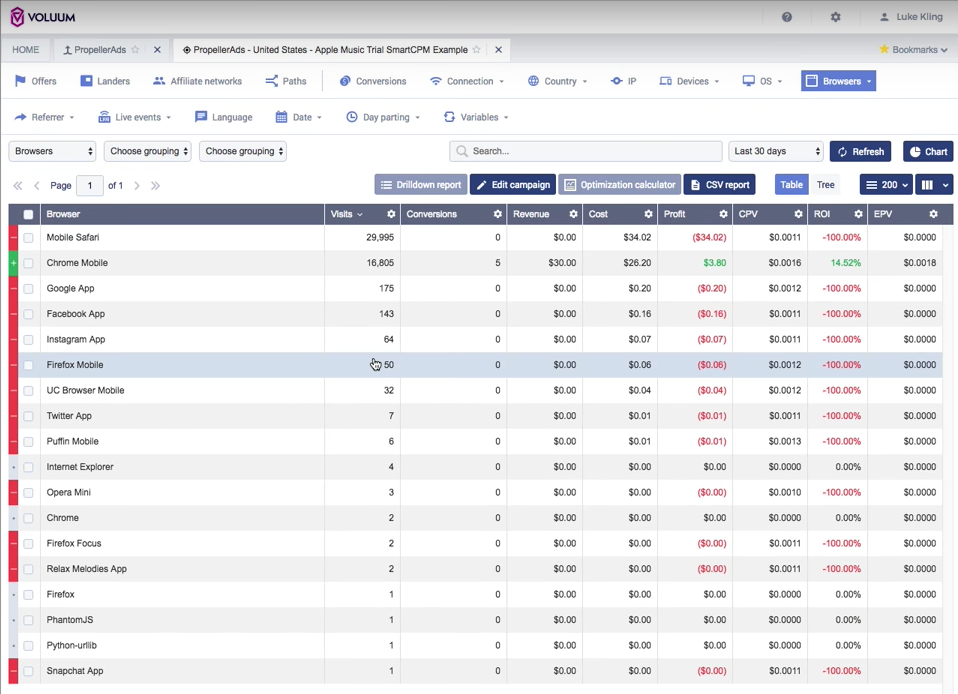Select the UC Browser Mobile row checkbox
The height and width of the screenshot is (694, 958).
click(x=28, y=391)
